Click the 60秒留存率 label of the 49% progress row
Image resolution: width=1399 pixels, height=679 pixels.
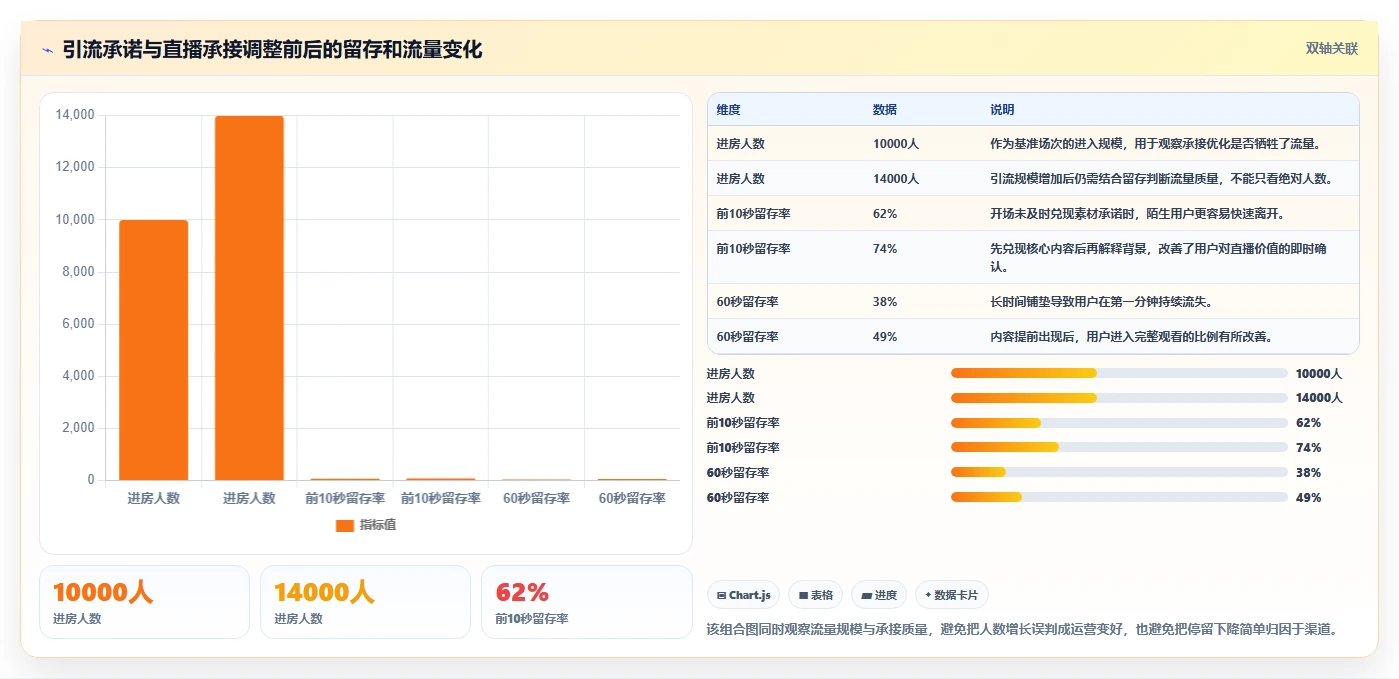(x=738, y=497)
